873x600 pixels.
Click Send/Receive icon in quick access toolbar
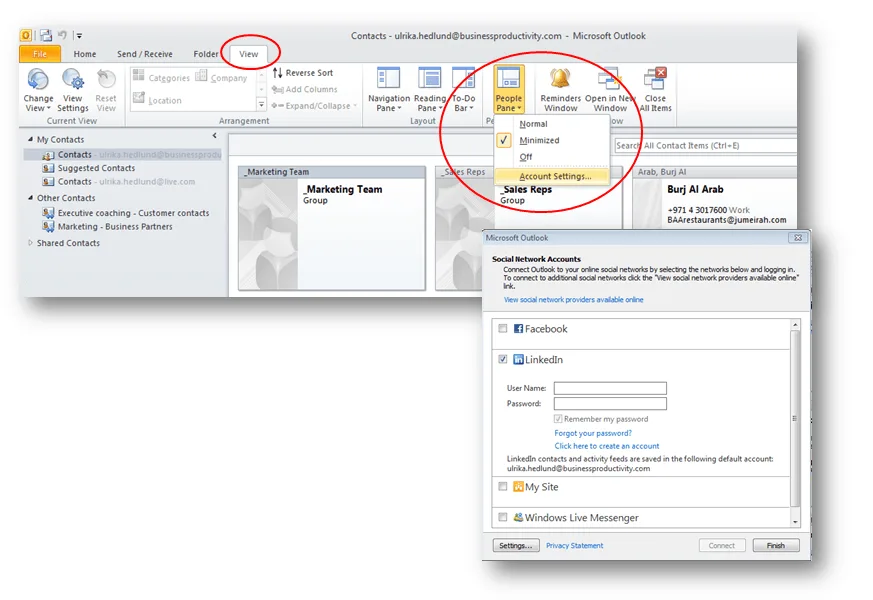pos(46,36)
